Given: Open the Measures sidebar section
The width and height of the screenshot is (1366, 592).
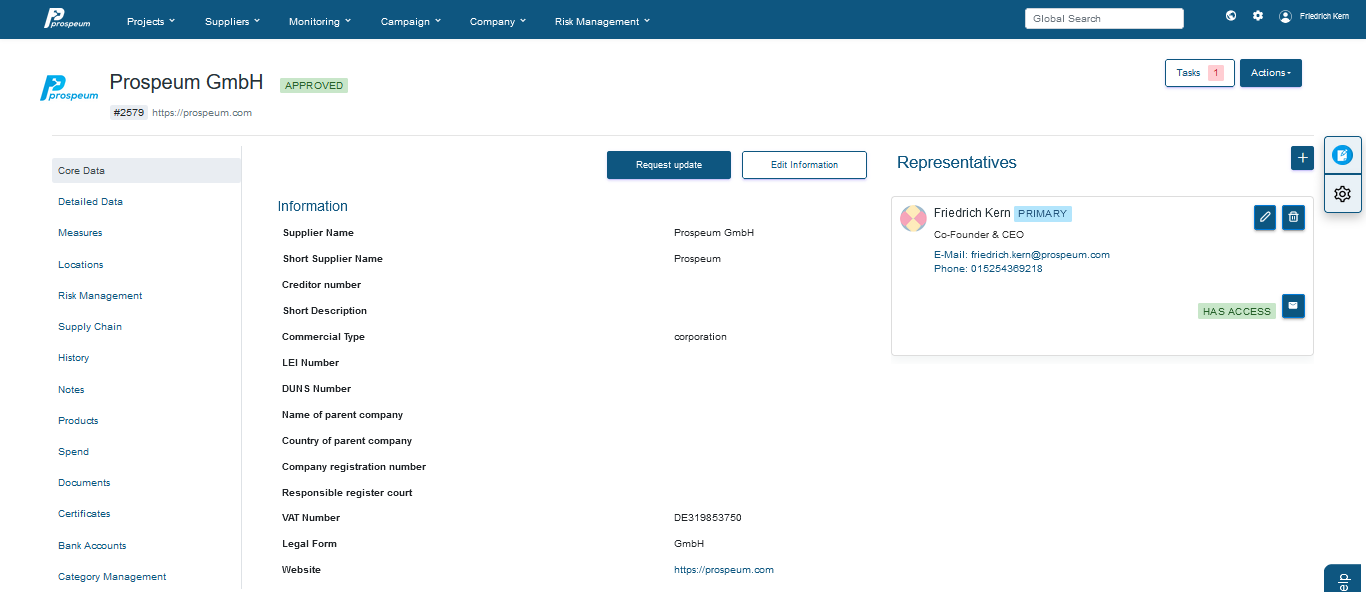Looking at the screenshot, I should 80,233.
